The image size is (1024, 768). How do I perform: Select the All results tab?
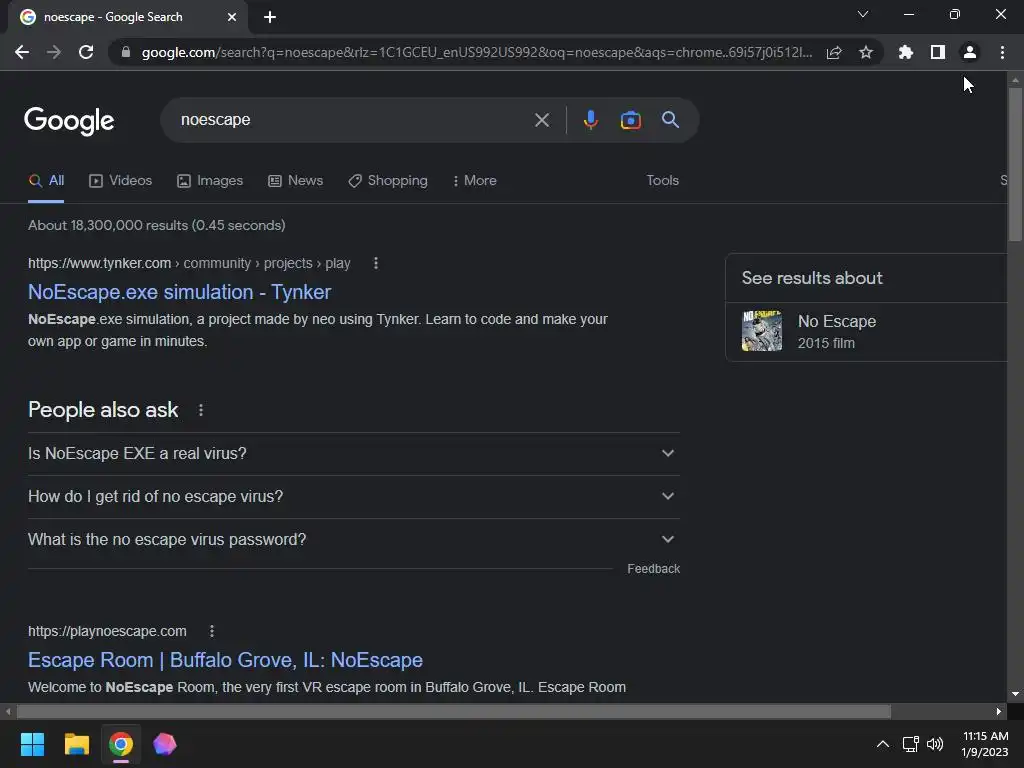coord(46,181)
